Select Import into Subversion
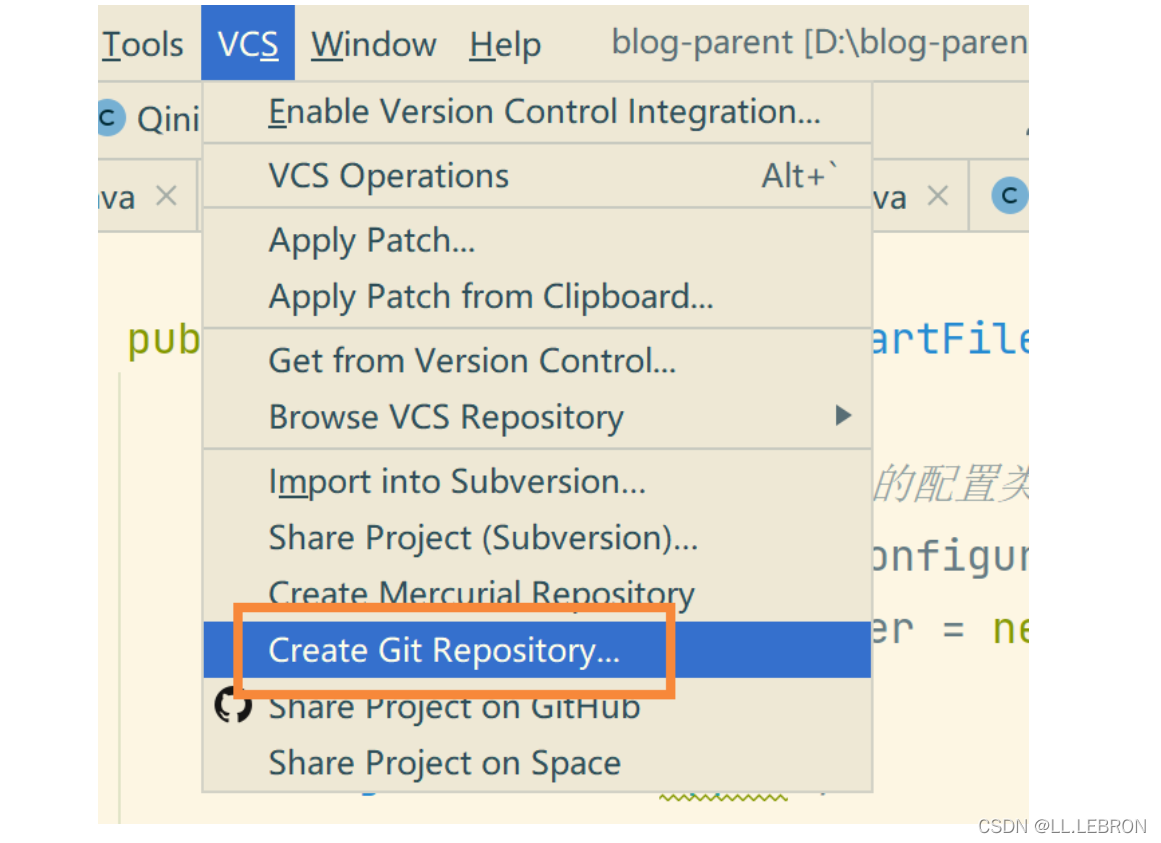Image resolution: width=1161 pixels, height=843 pixels. pyautogui.click(x=457, y=482)
